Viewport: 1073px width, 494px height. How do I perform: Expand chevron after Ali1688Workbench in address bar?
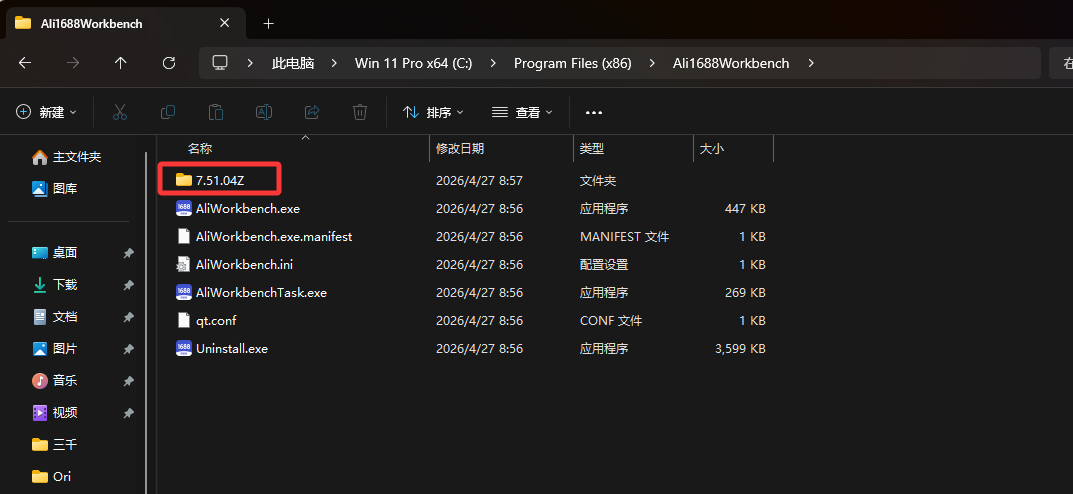811,63
